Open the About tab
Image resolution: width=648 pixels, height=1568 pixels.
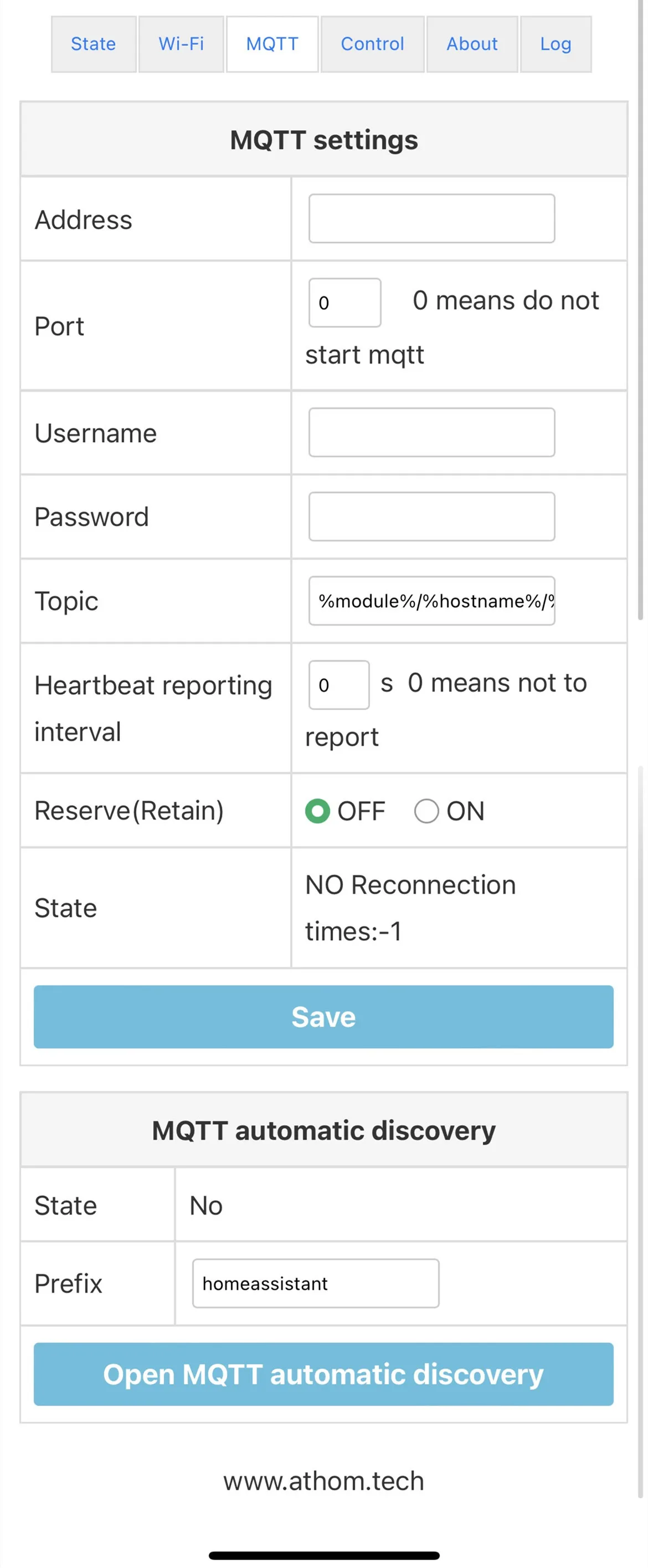point(471,44)
